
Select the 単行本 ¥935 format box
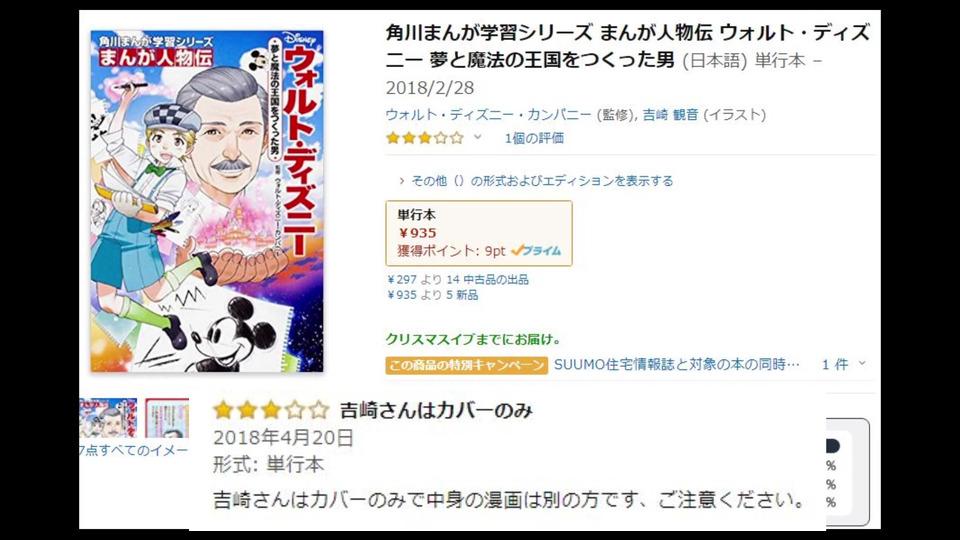479,233
